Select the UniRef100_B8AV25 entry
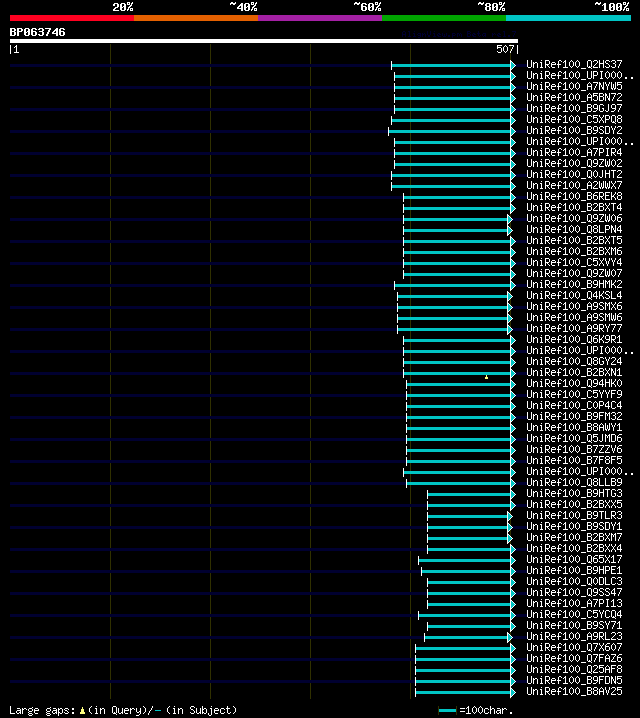This screenshot has width=640, height=718. click(x=574, y=691)
